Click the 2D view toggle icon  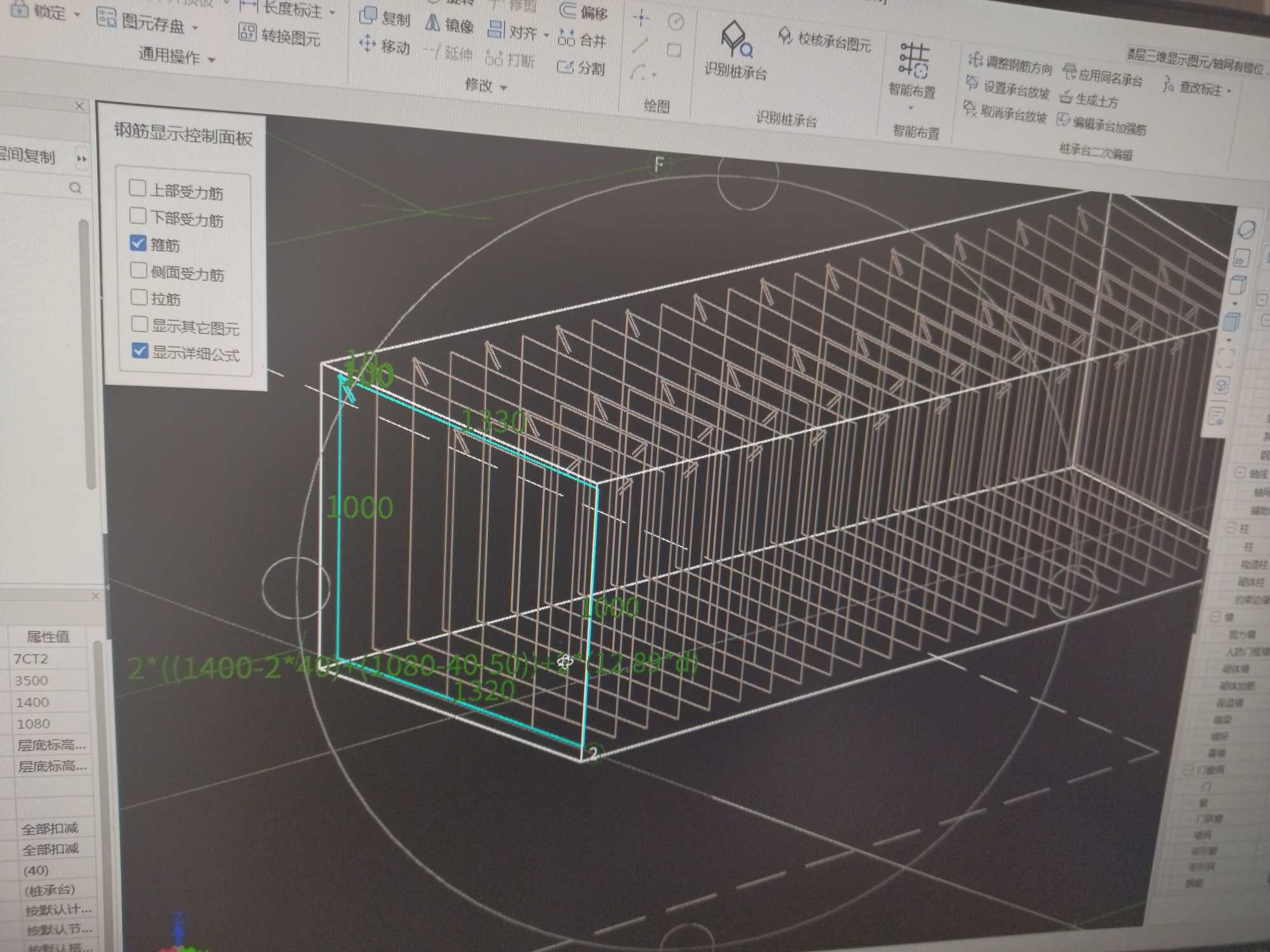pyautogui.click(x=1241, y=258)
